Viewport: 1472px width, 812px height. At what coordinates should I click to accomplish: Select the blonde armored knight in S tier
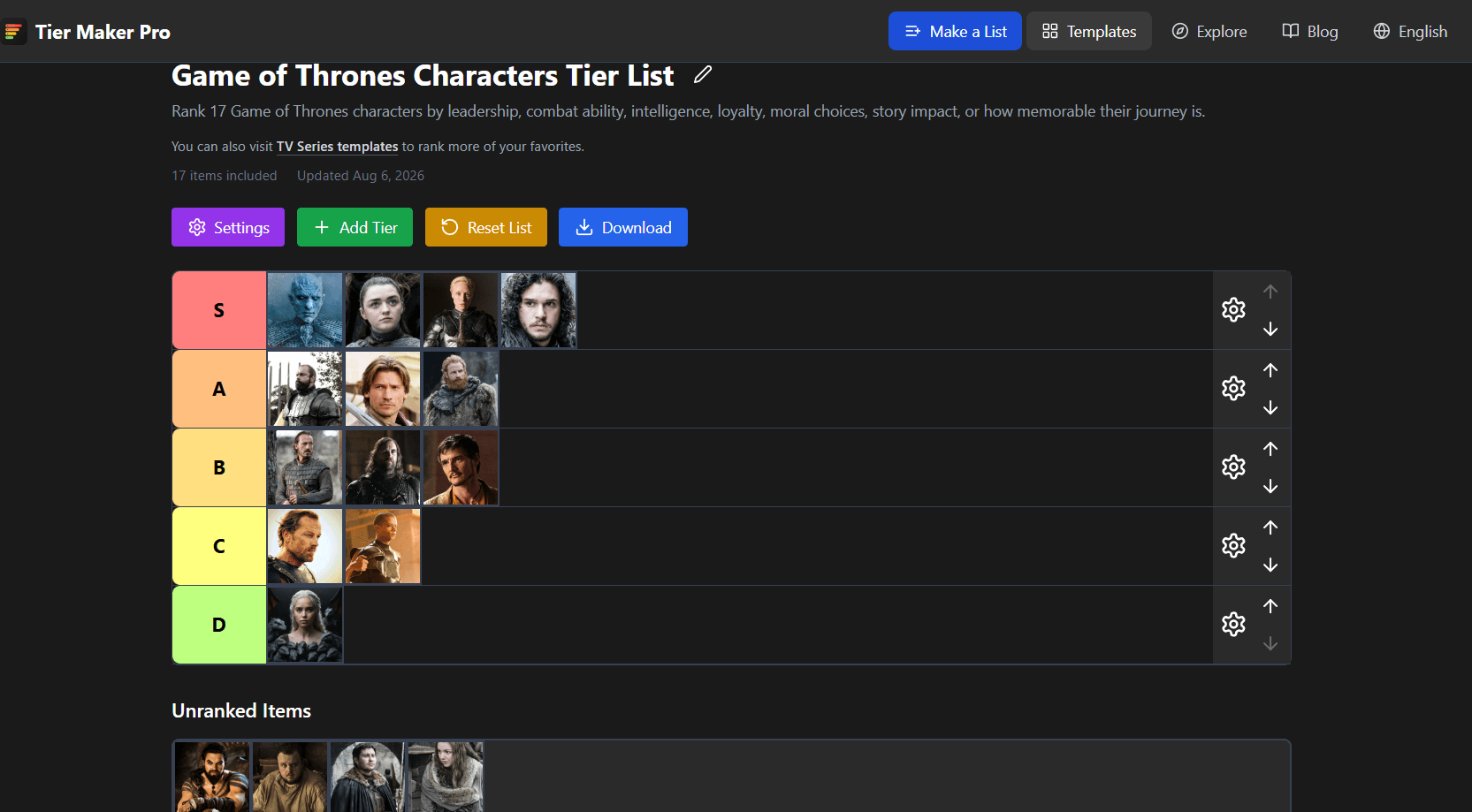(x=461, y=310)
